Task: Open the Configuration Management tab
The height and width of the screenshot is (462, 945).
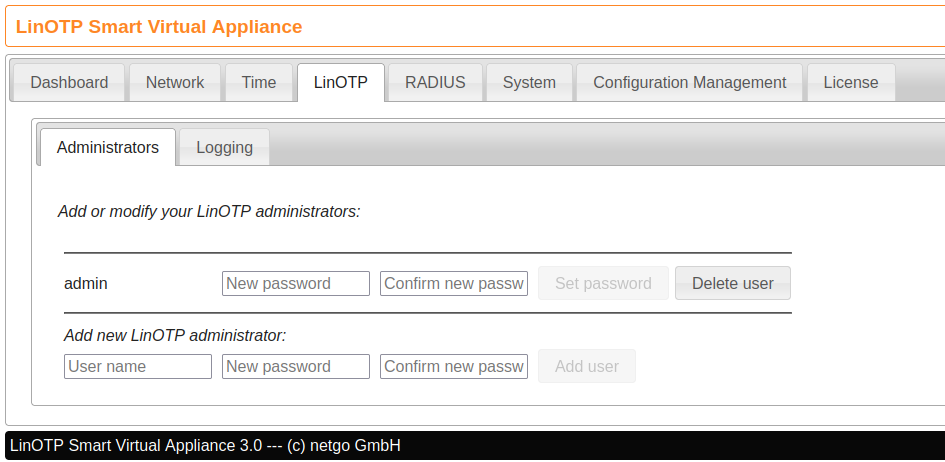Action: point(690,83)
